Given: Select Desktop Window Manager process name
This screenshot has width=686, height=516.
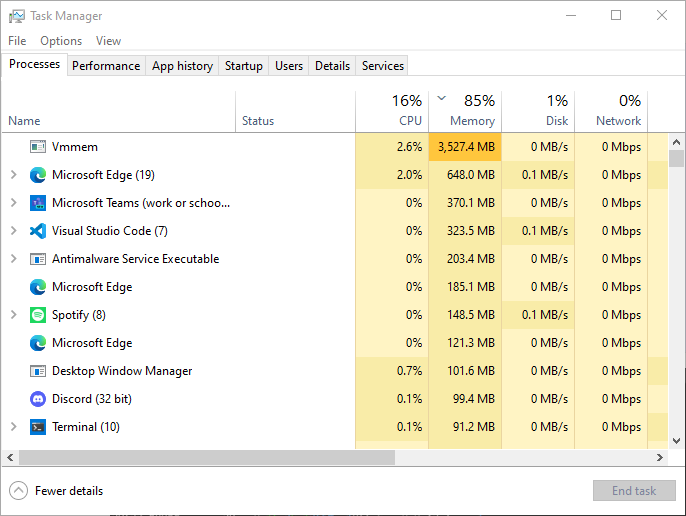Looking at the screenshot, I should point(122,371).
